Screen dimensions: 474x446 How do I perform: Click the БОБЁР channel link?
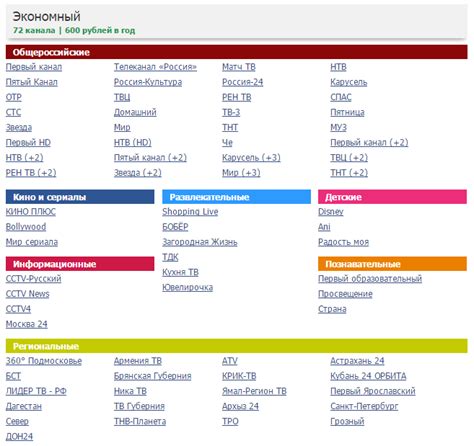click(x=175, y=227)
